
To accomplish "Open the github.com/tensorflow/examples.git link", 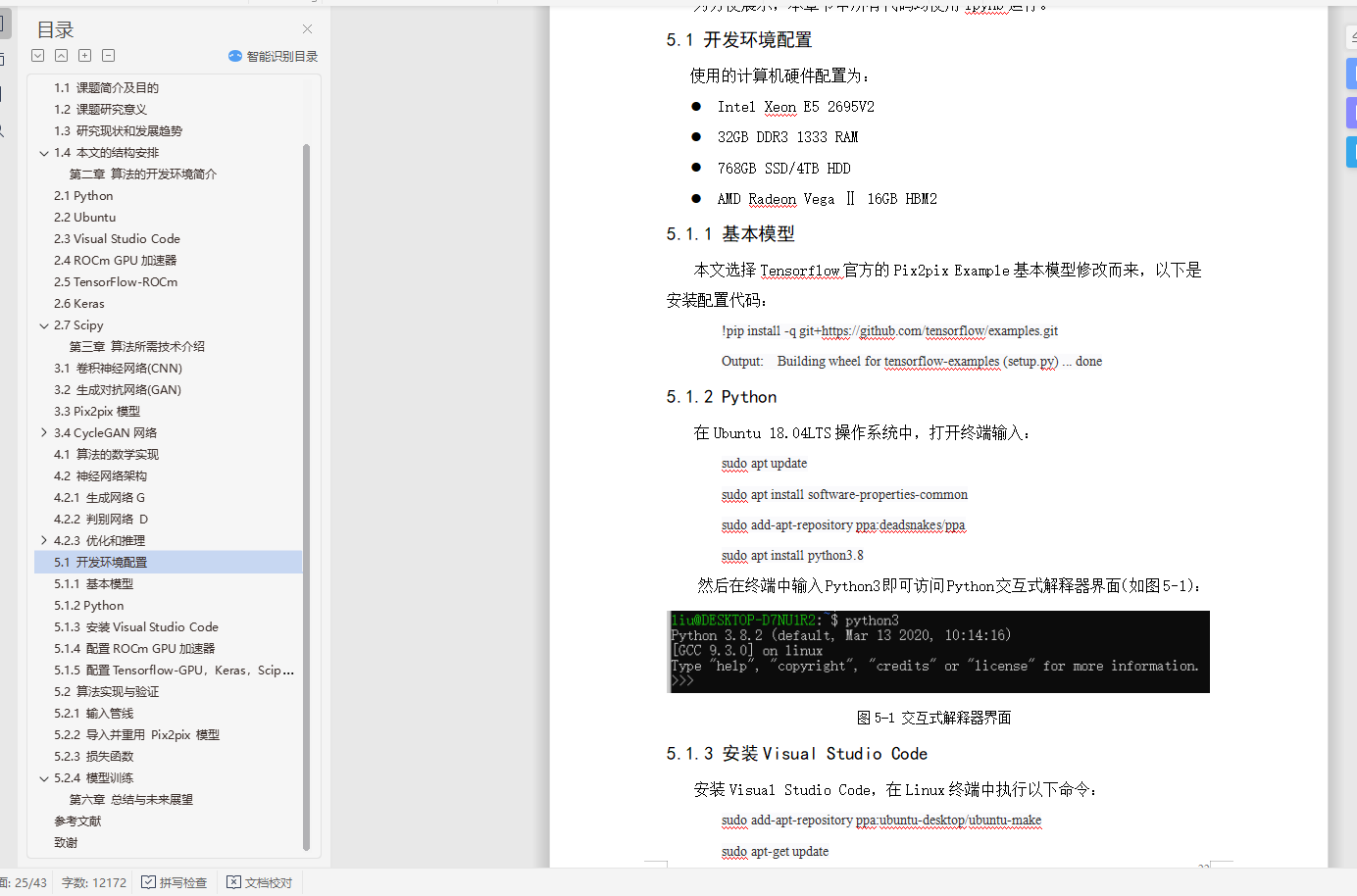I will [x=939, y=331].
